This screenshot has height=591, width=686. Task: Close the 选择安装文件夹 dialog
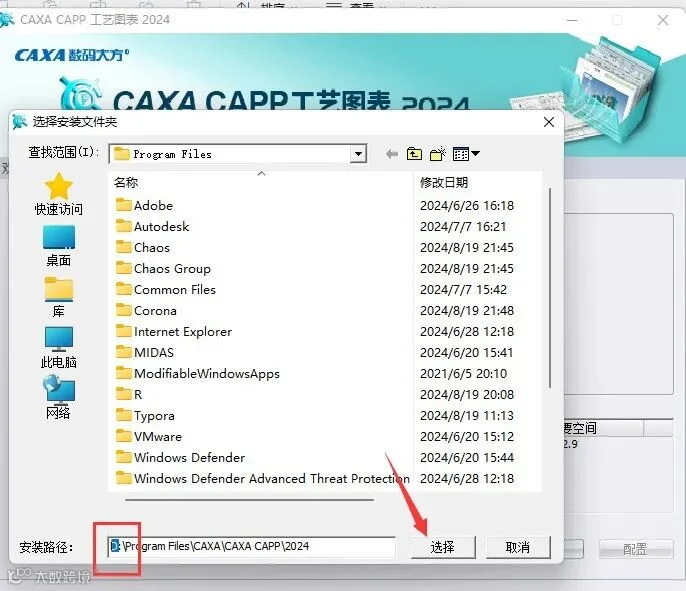click(x=549, y=122)
